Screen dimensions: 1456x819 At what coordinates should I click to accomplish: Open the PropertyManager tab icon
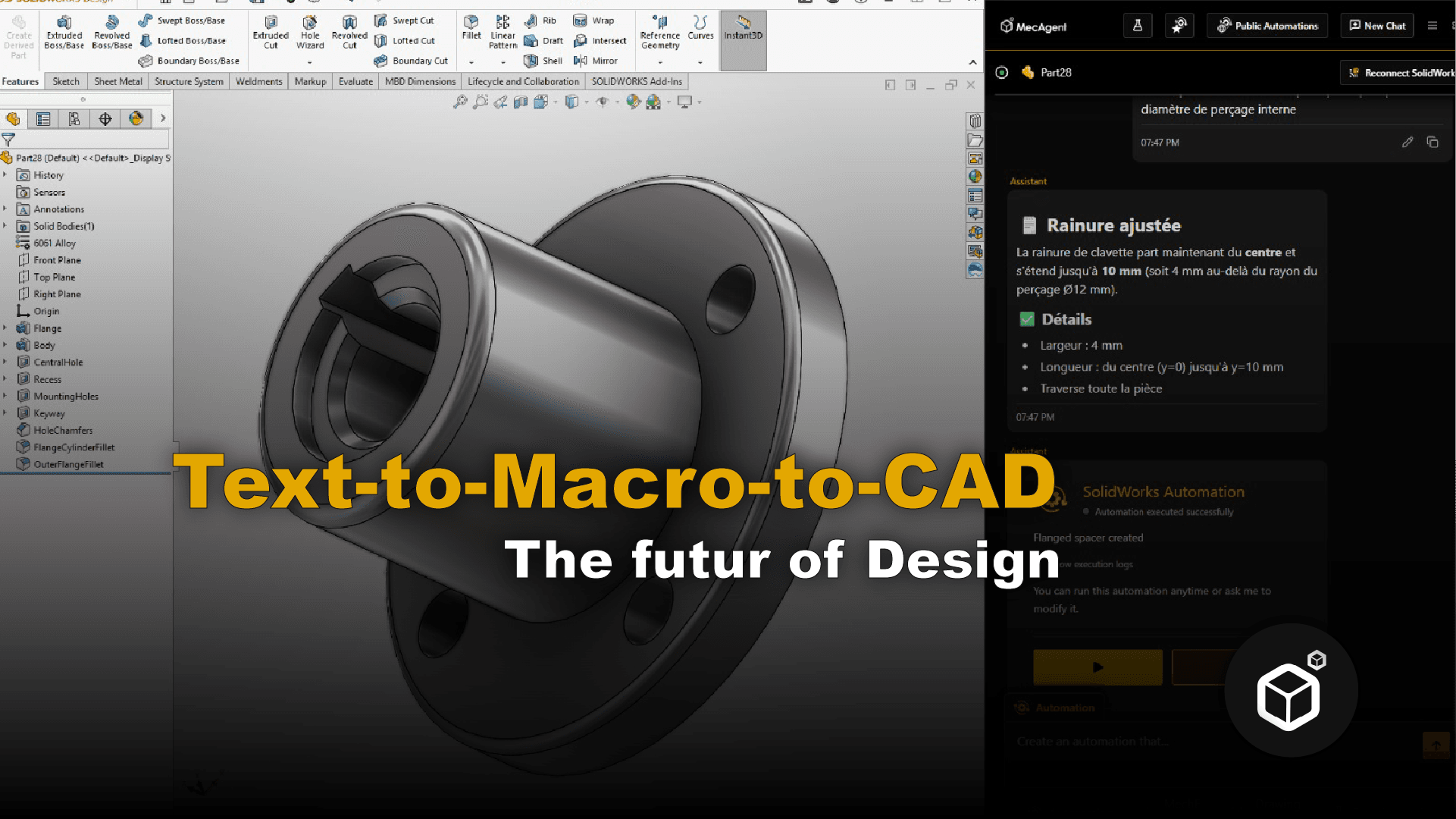tap(43, 119)
